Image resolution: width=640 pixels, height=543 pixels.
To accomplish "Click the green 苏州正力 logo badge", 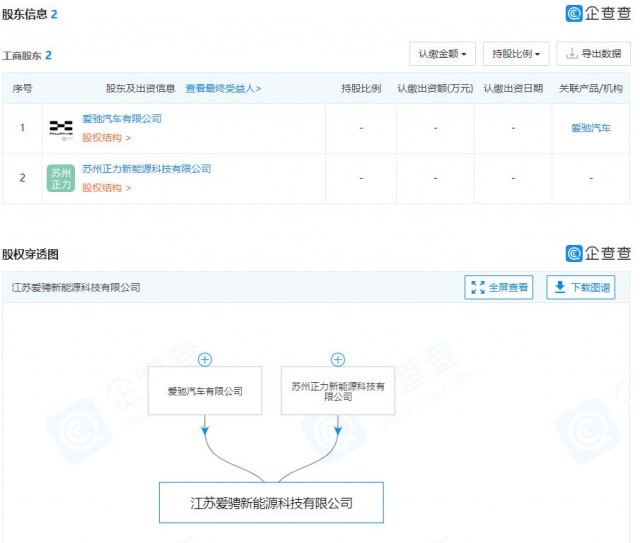I will [x=61, y=178].
